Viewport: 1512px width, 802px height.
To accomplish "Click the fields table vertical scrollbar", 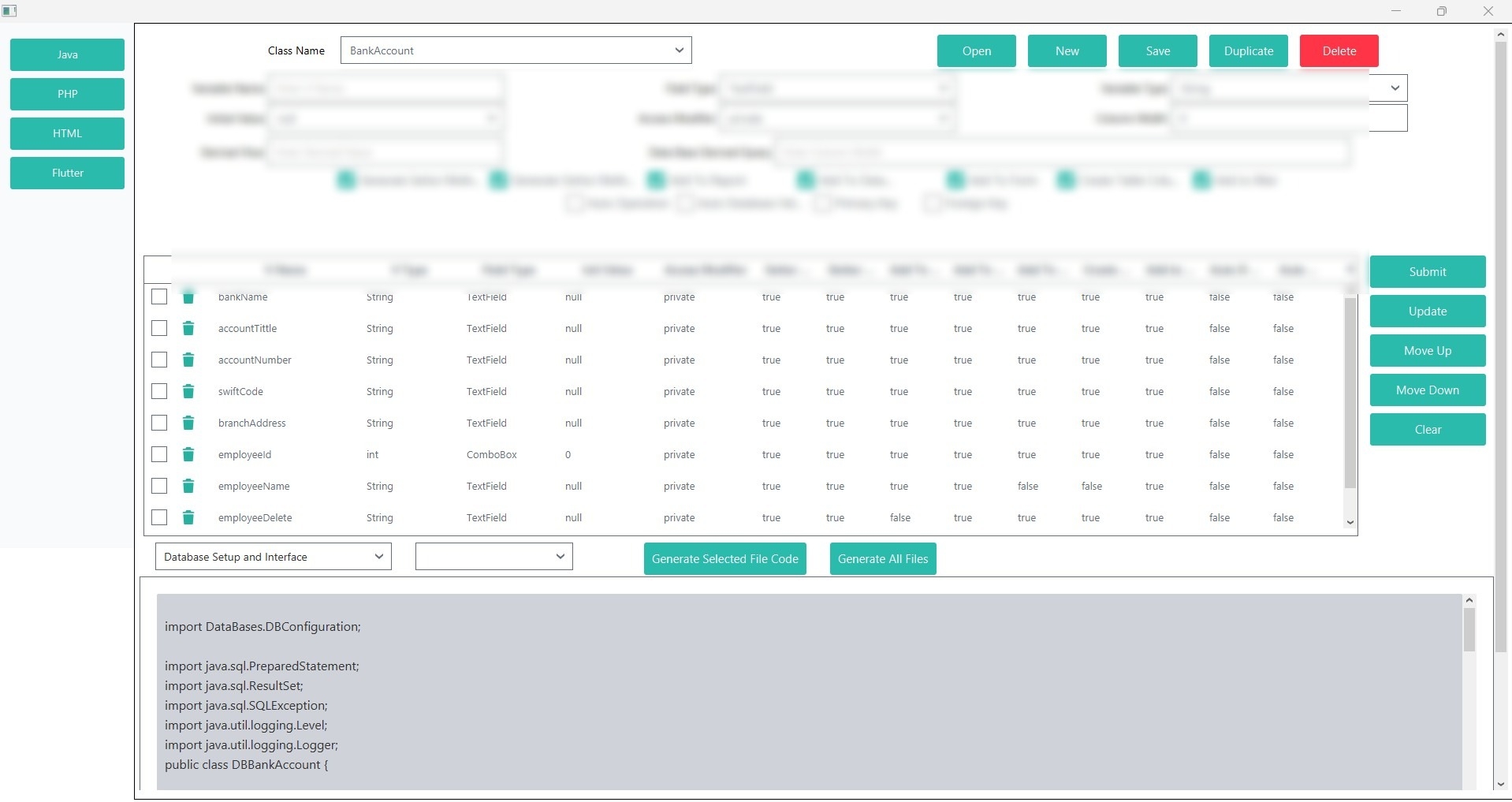I will click(1350, 394).
